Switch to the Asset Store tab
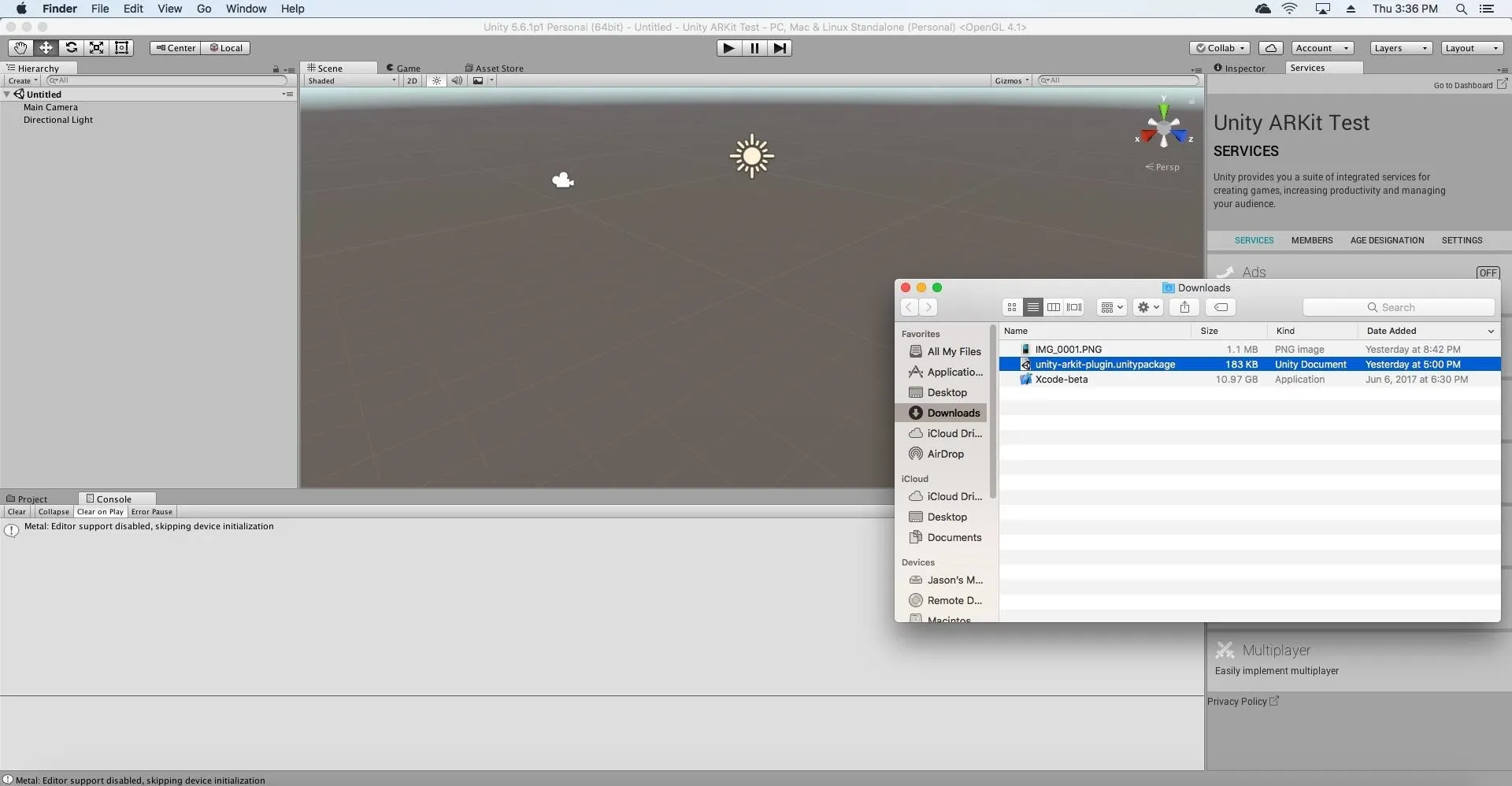The height and width of the screenshot is (786, 1512). tap(494, 69)
